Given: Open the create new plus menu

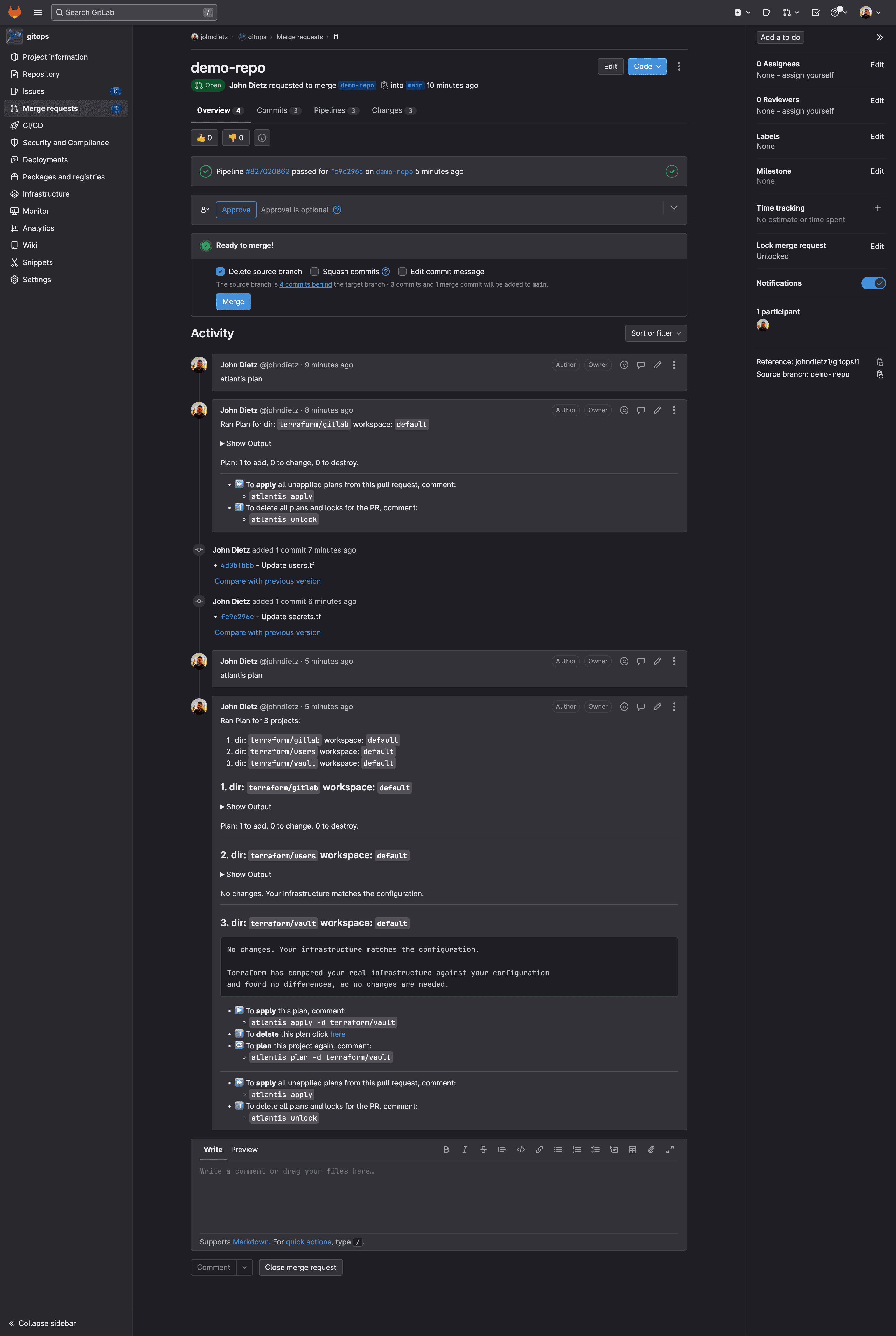Looking at the screenshot, I should 742,12.
